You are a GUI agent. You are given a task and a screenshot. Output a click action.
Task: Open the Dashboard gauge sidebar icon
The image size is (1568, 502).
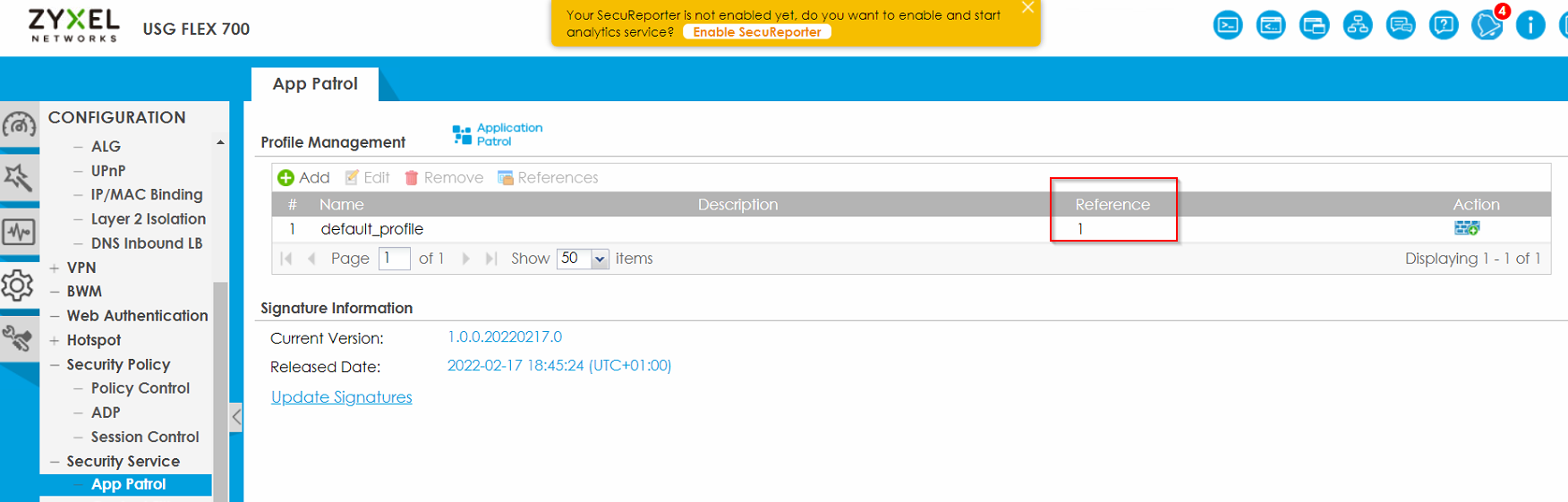click(19, 125)
